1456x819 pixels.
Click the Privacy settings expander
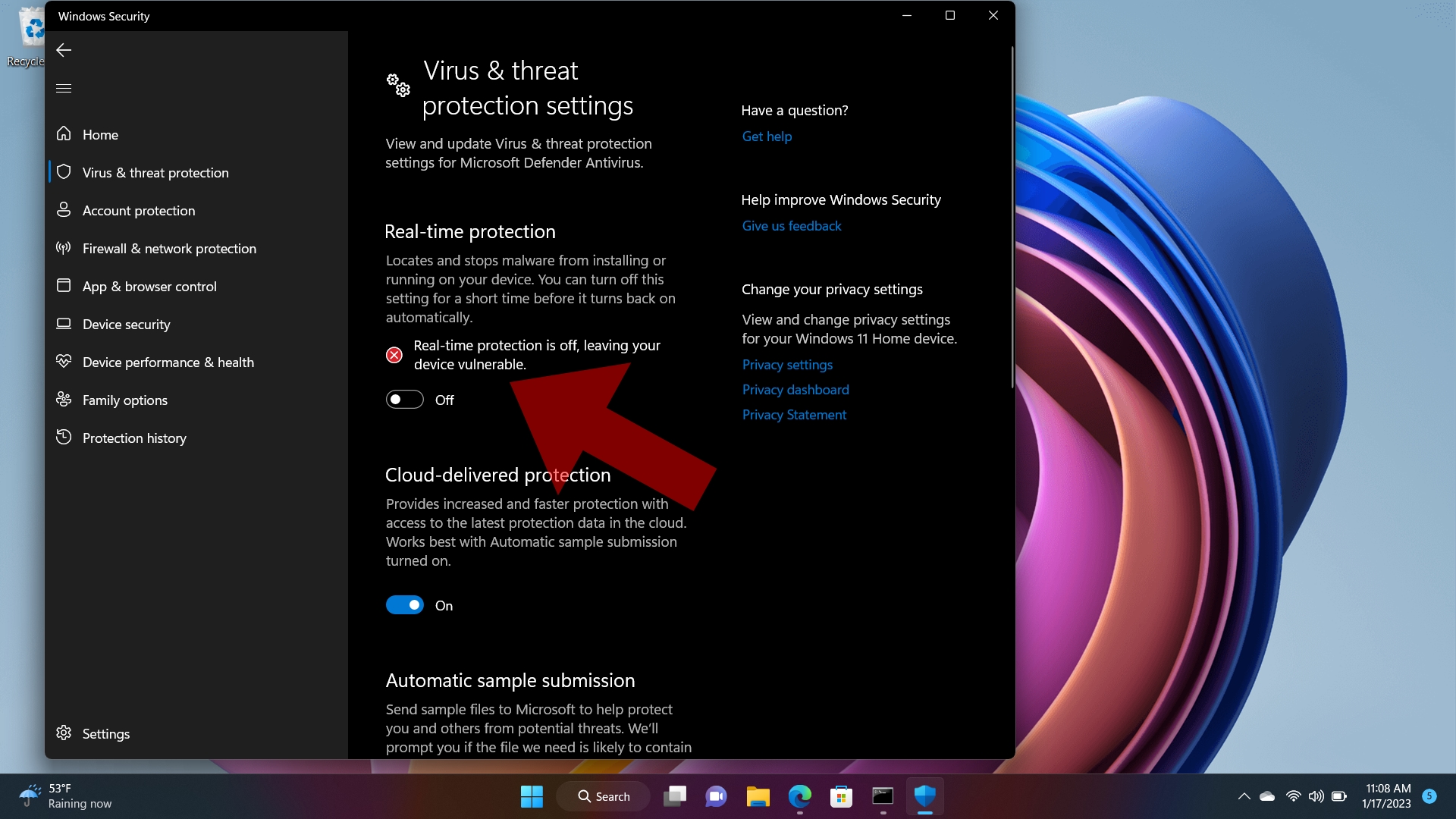(x=786, y=364)
